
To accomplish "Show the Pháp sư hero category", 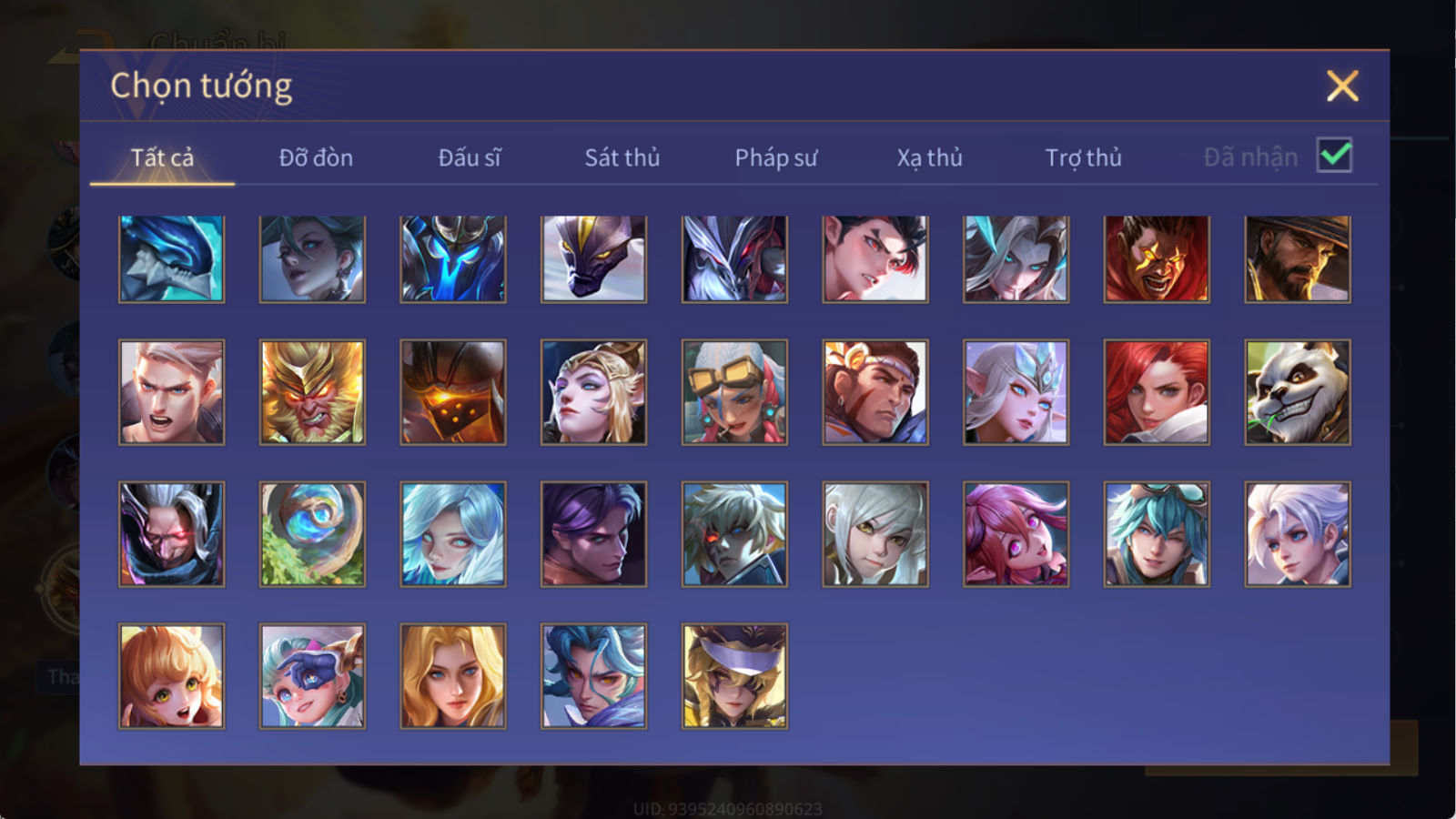I will (775, 157).
